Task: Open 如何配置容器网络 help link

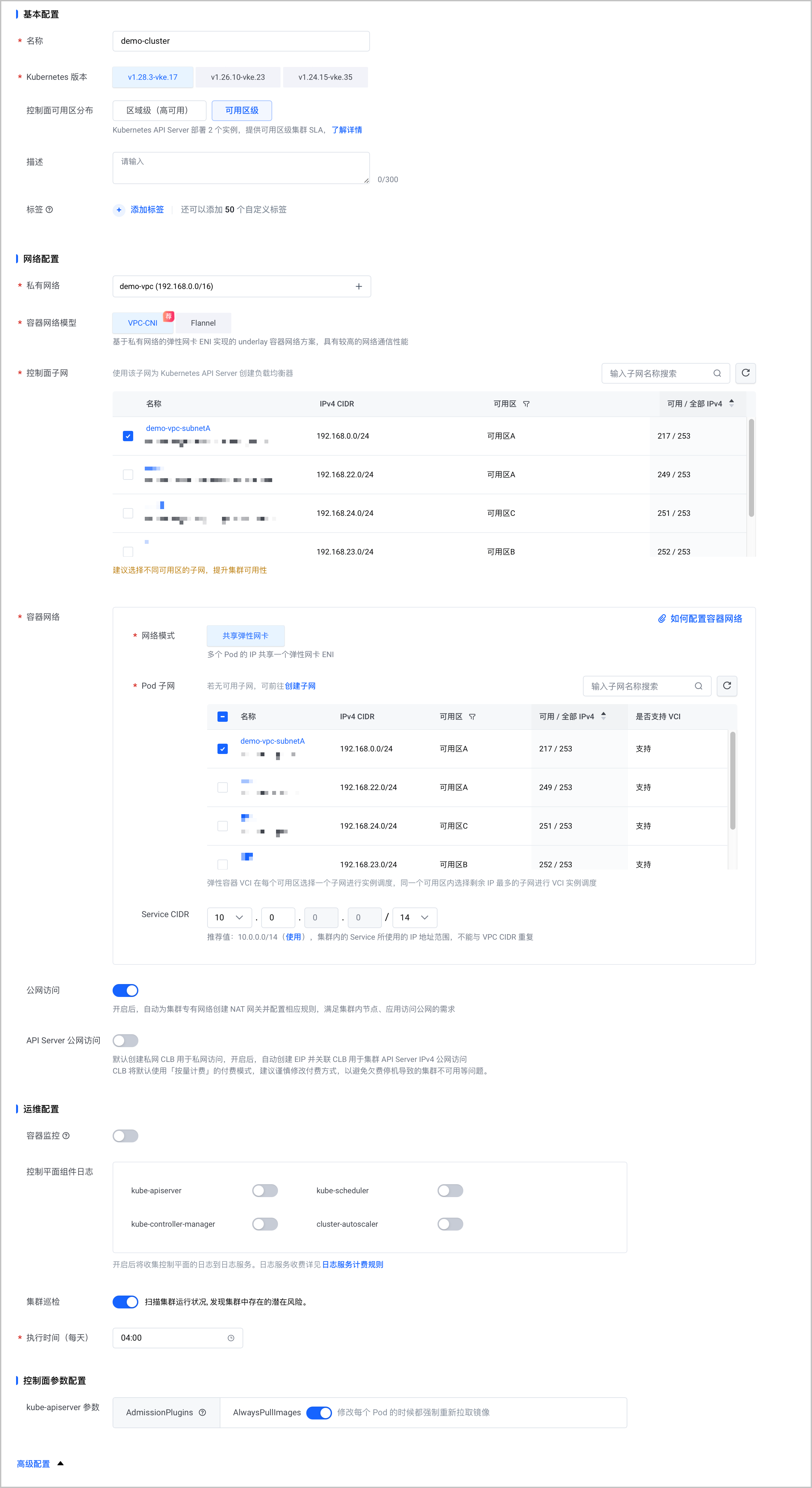Action: point(706,618)
